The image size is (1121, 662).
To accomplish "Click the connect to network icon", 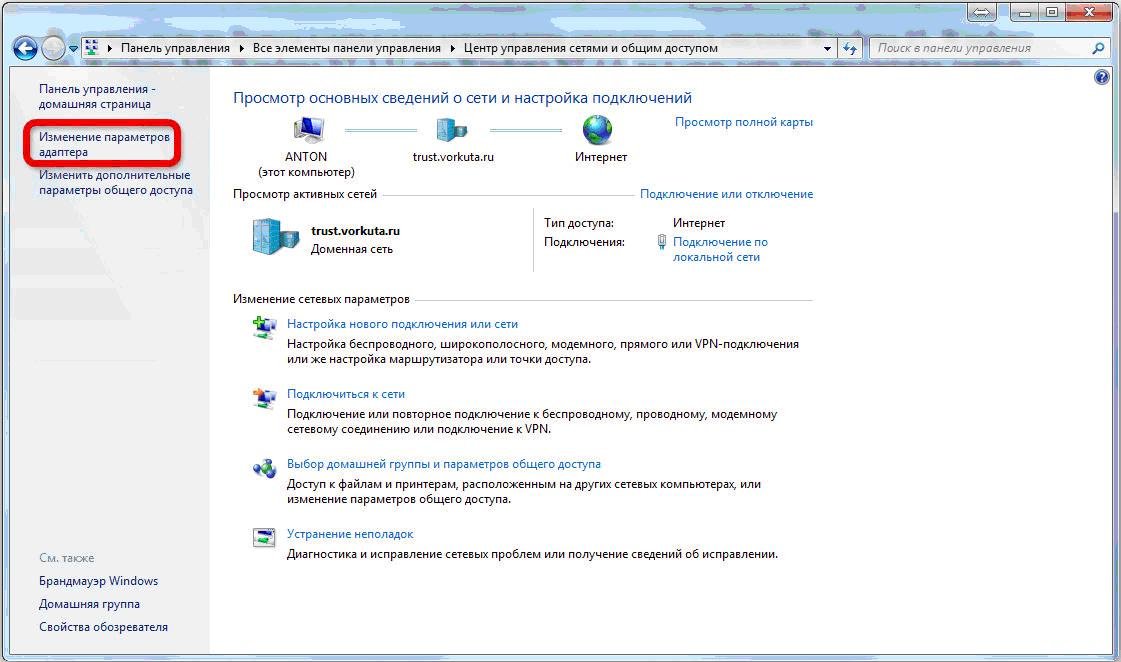I will tap(265, 398).
